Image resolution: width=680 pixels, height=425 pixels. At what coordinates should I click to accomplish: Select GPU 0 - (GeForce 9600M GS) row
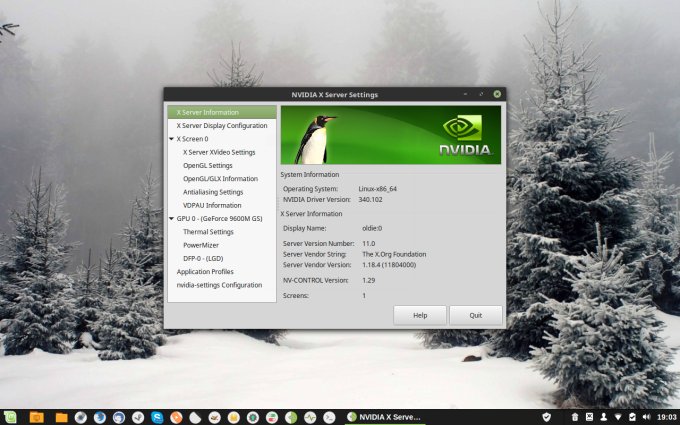222,219
